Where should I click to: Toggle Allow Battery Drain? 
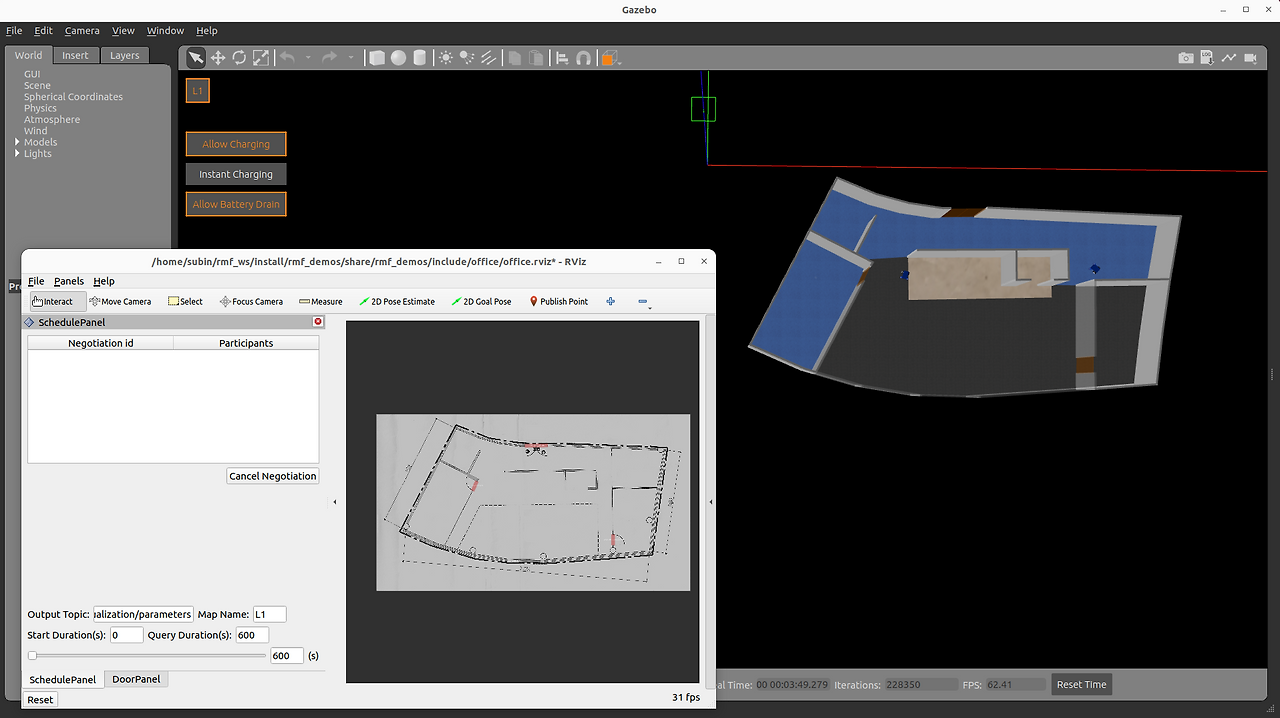(236, 204)
